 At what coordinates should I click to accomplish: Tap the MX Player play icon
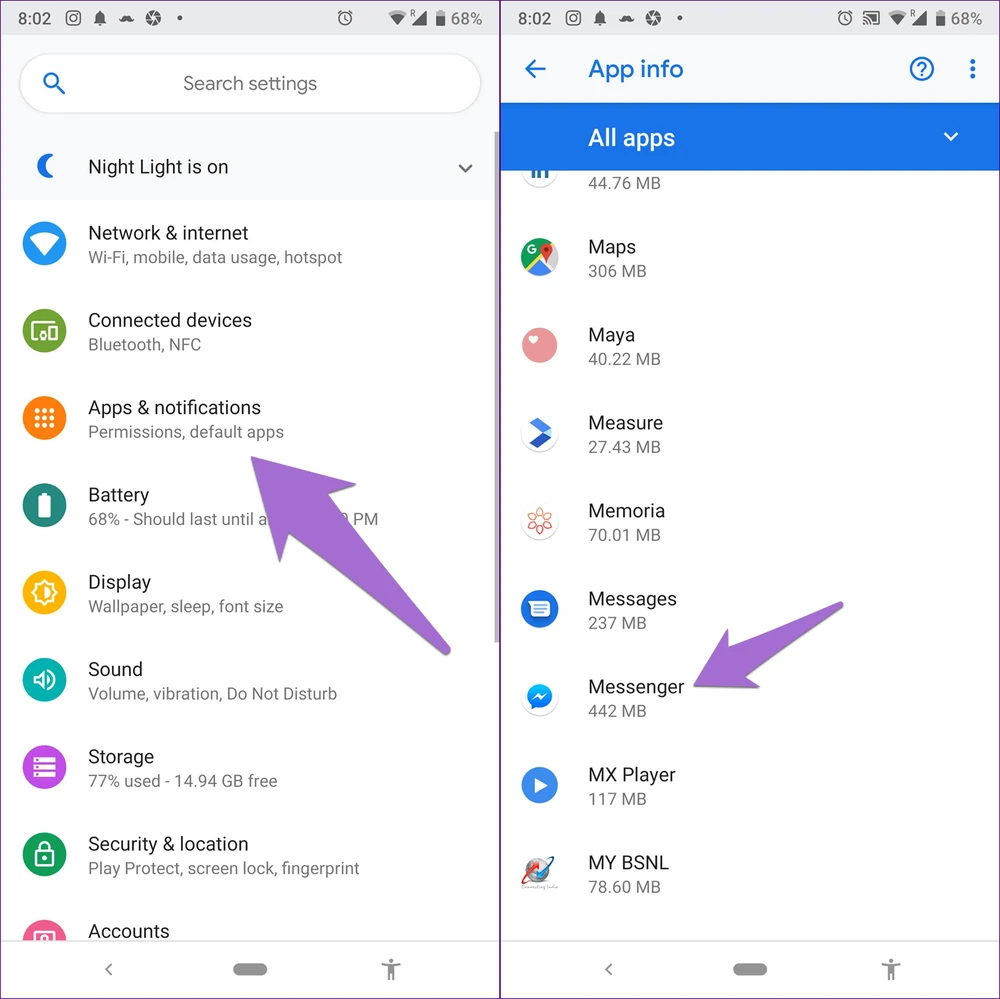click(x=540, y=785)
